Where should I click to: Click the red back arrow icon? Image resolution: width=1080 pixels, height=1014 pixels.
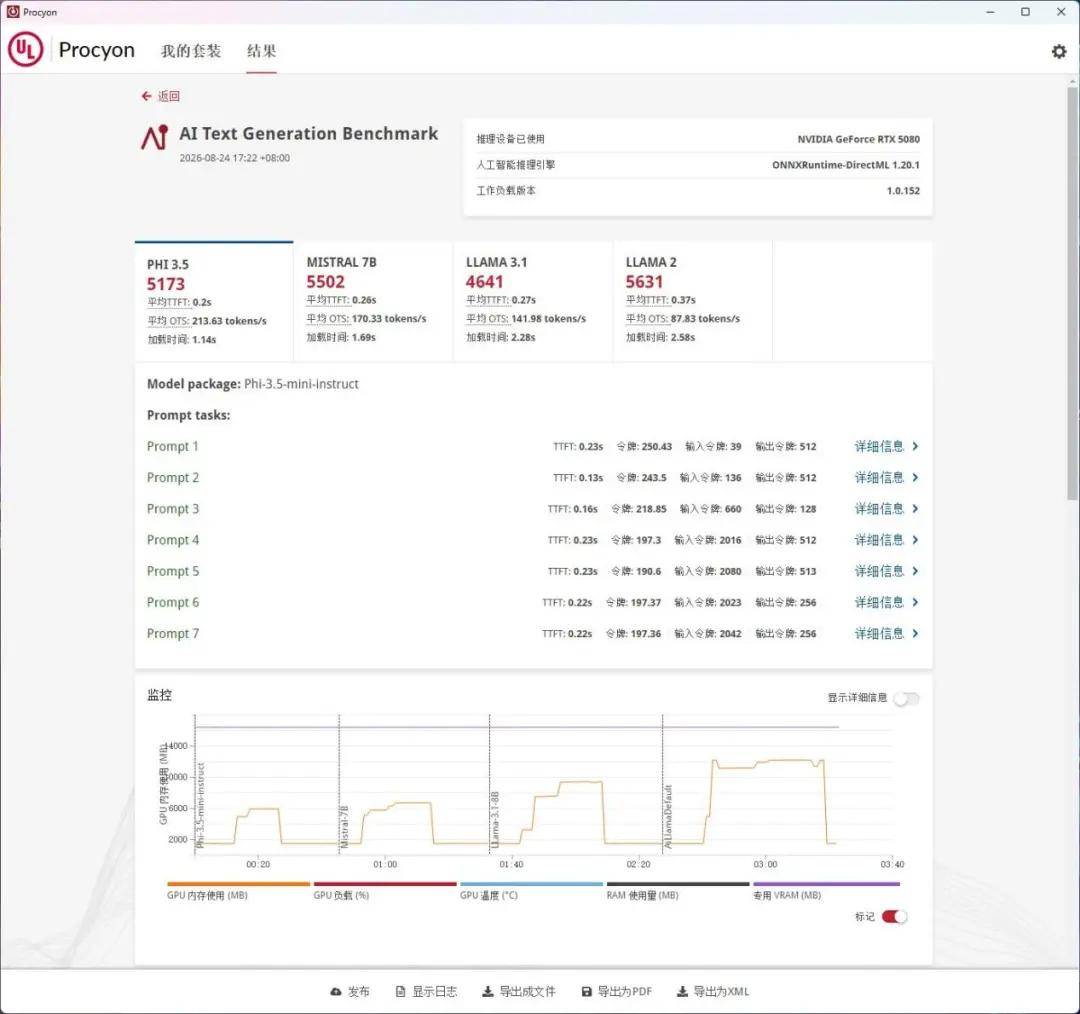point(146,96)
